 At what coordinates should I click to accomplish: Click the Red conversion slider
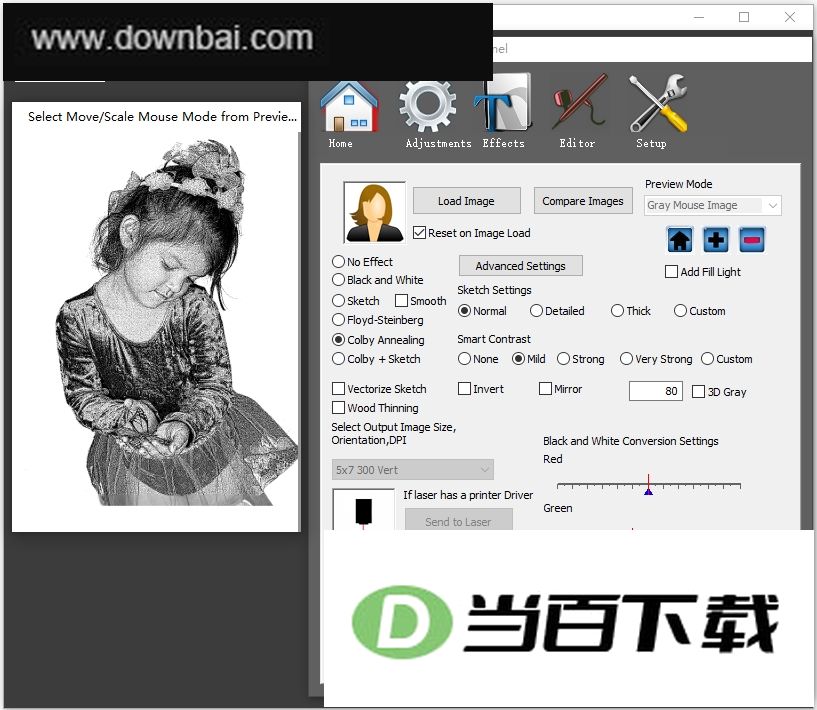coord(649,485)
